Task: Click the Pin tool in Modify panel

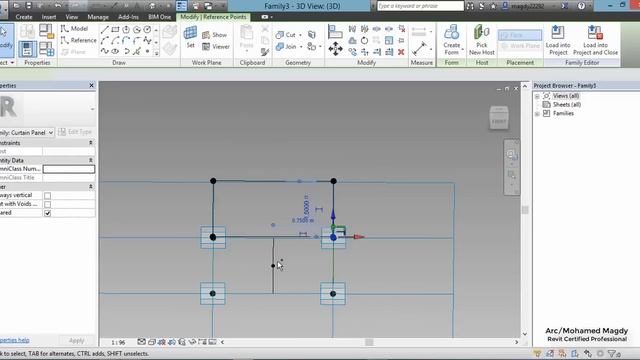Action: point(401,40)
